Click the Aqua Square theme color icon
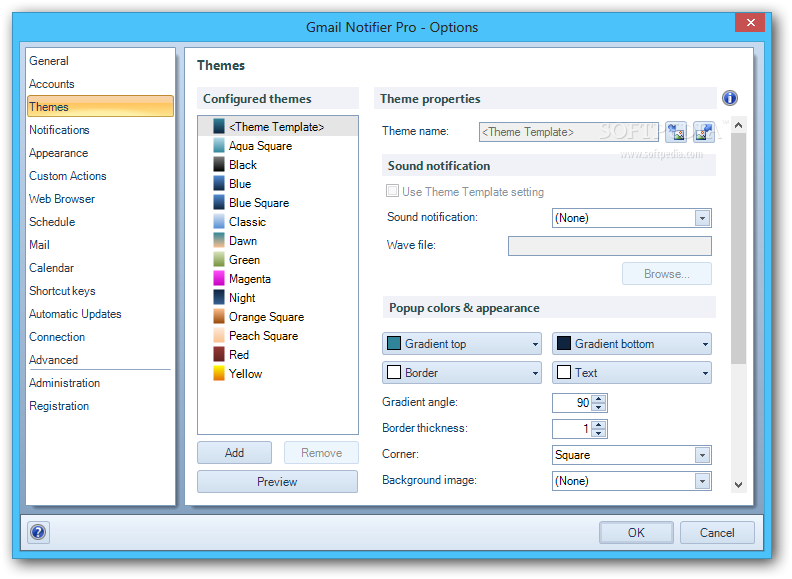This screenshot has width=792, height=579. (219, 146)
